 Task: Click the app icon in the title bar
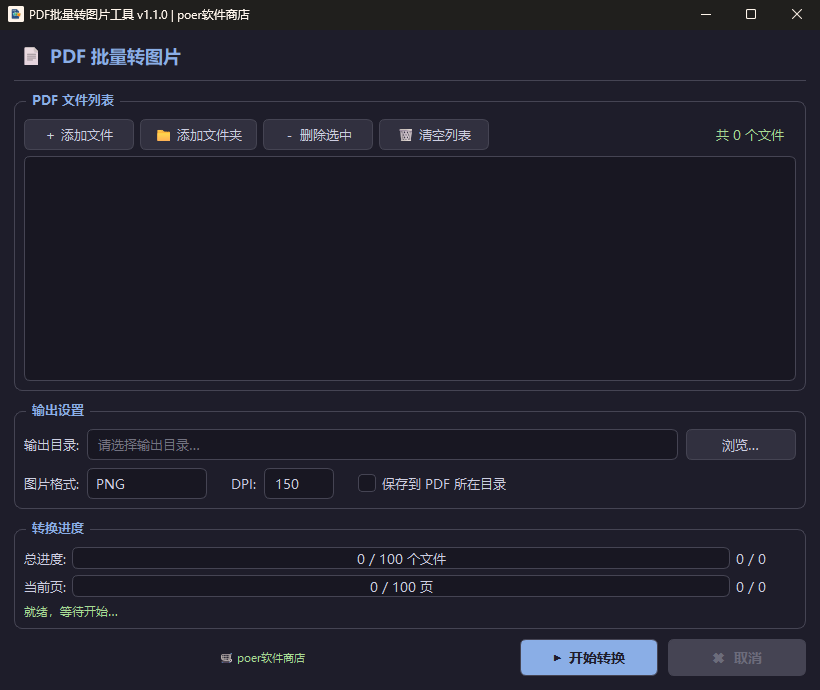(x=16, y=14)
